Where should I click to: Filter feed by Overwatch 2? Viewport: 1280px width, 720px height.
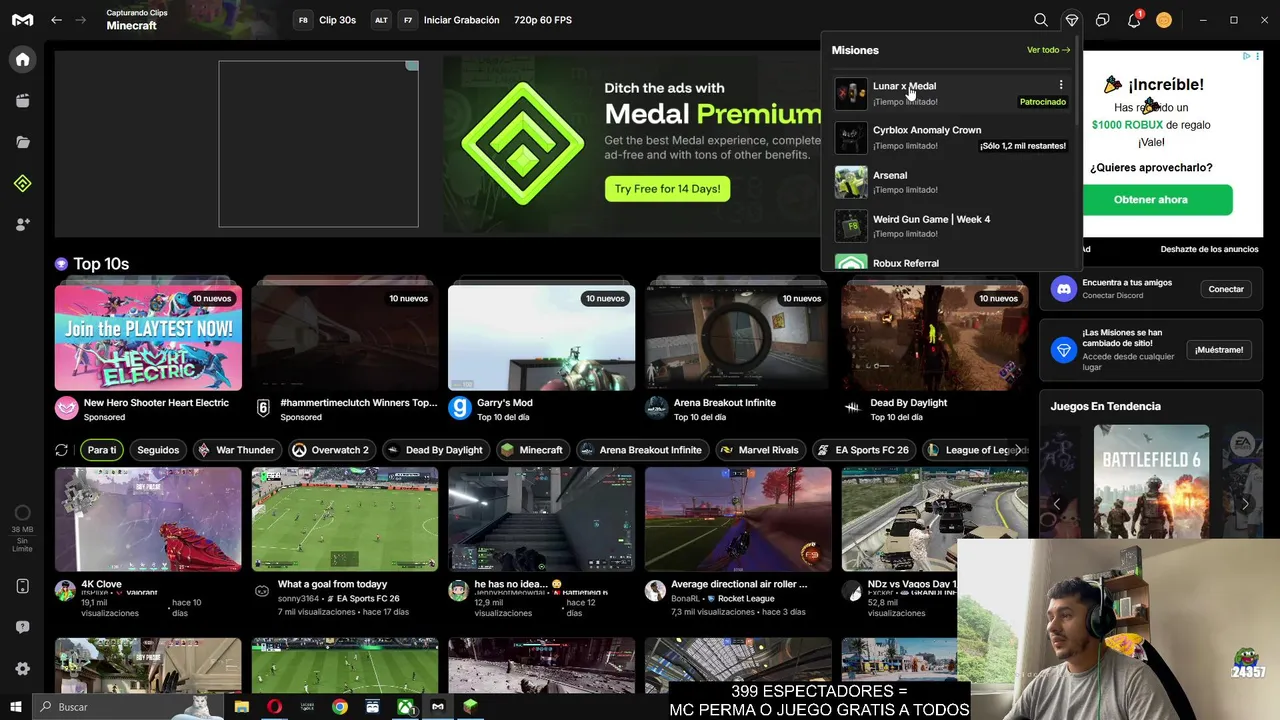tap(332, 450)
